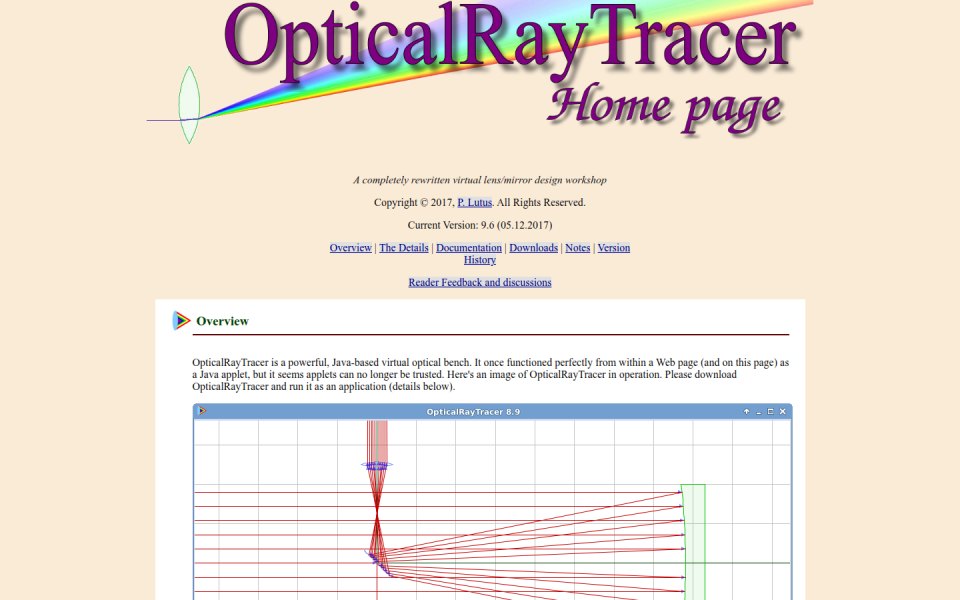Open the Downloads link
This screenshot has height=600, width=960.
[533, 247]
